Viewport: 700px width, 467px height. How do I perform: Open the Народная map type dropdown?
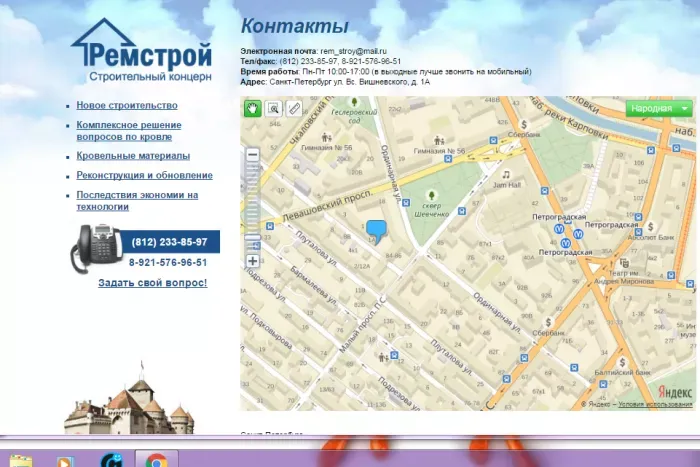[x=659, y=108]
